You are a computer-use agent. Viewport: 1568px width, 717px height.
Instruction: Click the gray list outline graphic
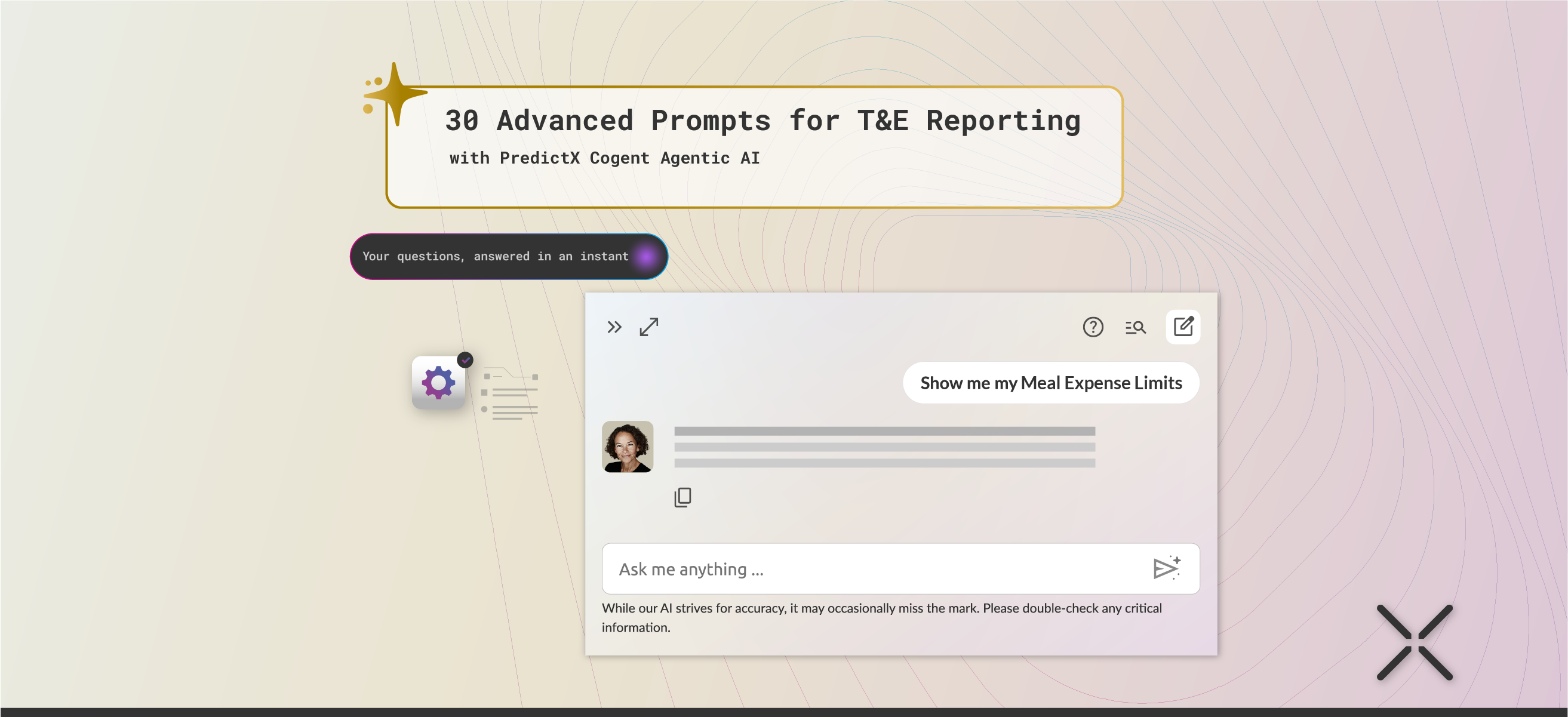[510, 394]
